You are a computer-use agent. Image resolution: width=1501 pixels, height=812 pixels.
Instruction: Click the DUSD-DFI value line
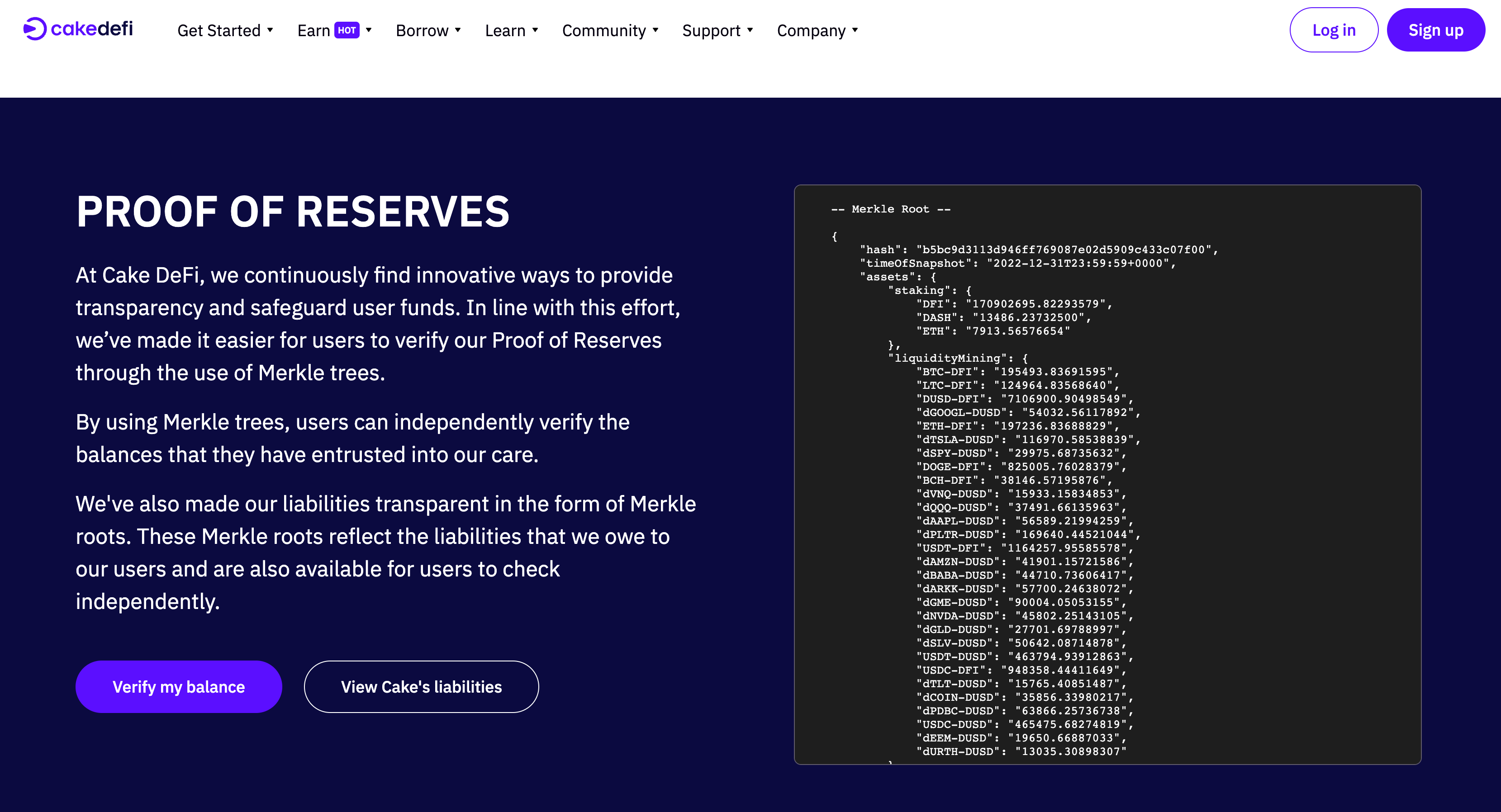point(1025,399)
